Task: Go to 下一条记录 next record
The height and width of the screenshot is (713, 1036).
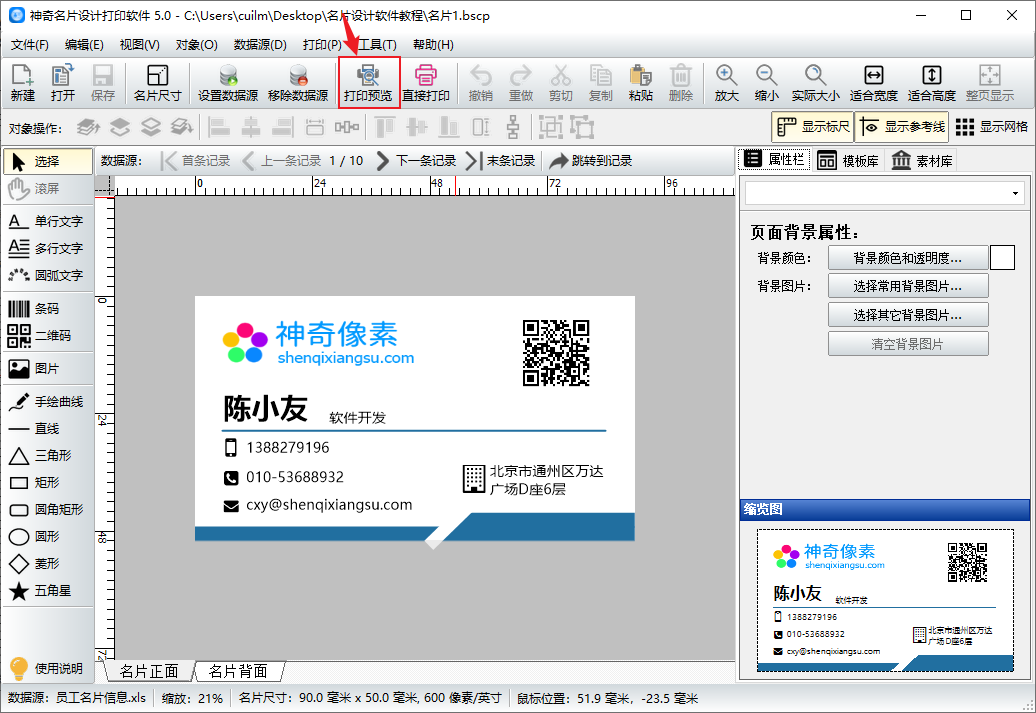Action: point(416,161)
